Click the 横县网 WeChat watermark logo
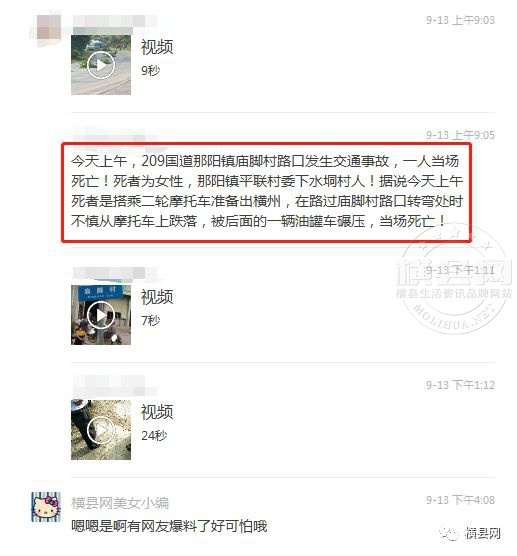Image resolution: width=517 pixels, height=556 pixels. click(470, 533)
